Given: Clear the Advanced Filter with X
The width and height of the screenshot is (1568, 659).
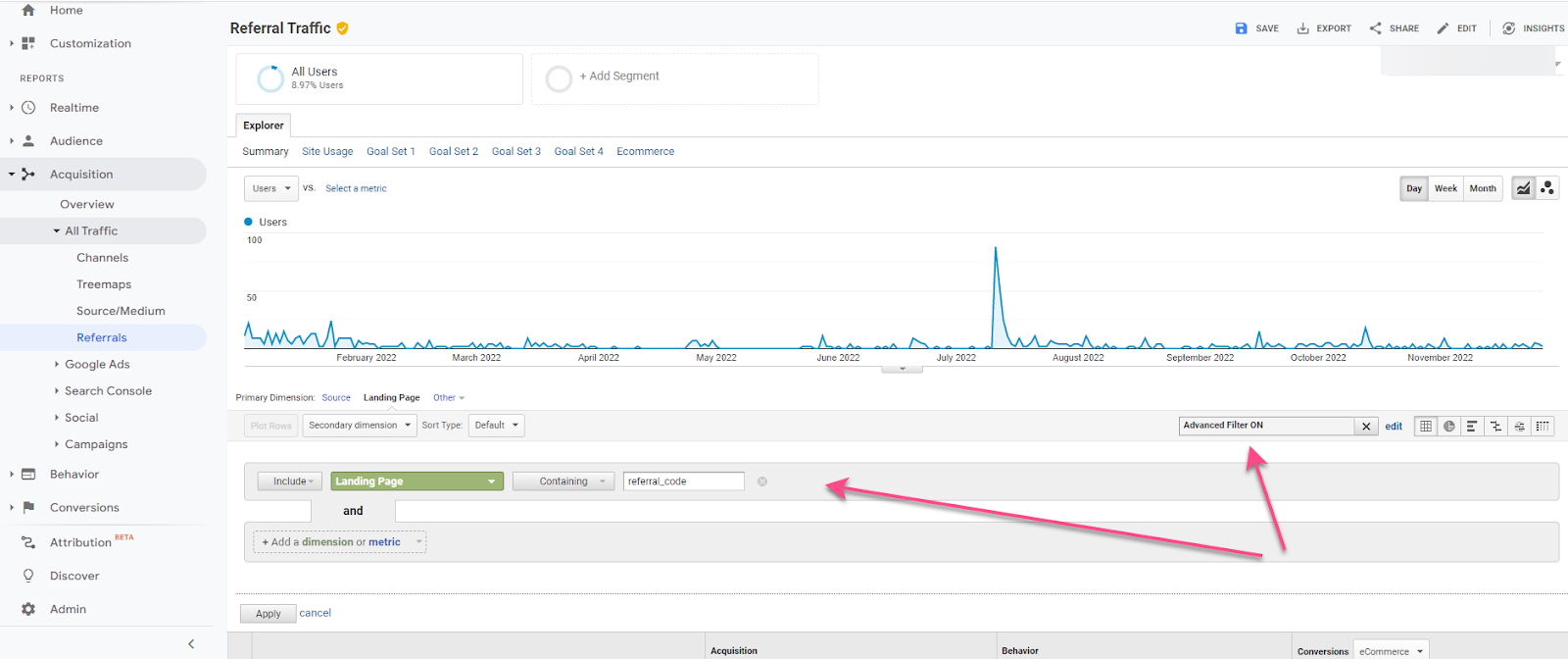Looking at the screenshot, I should coord(1366,427).
